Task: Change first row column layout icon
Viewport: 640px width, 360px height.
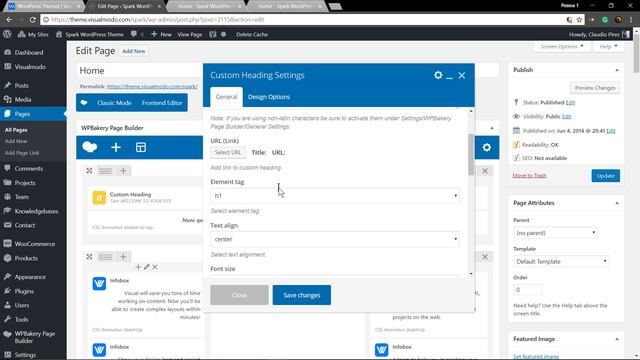Action: click(x=105, y=171)
